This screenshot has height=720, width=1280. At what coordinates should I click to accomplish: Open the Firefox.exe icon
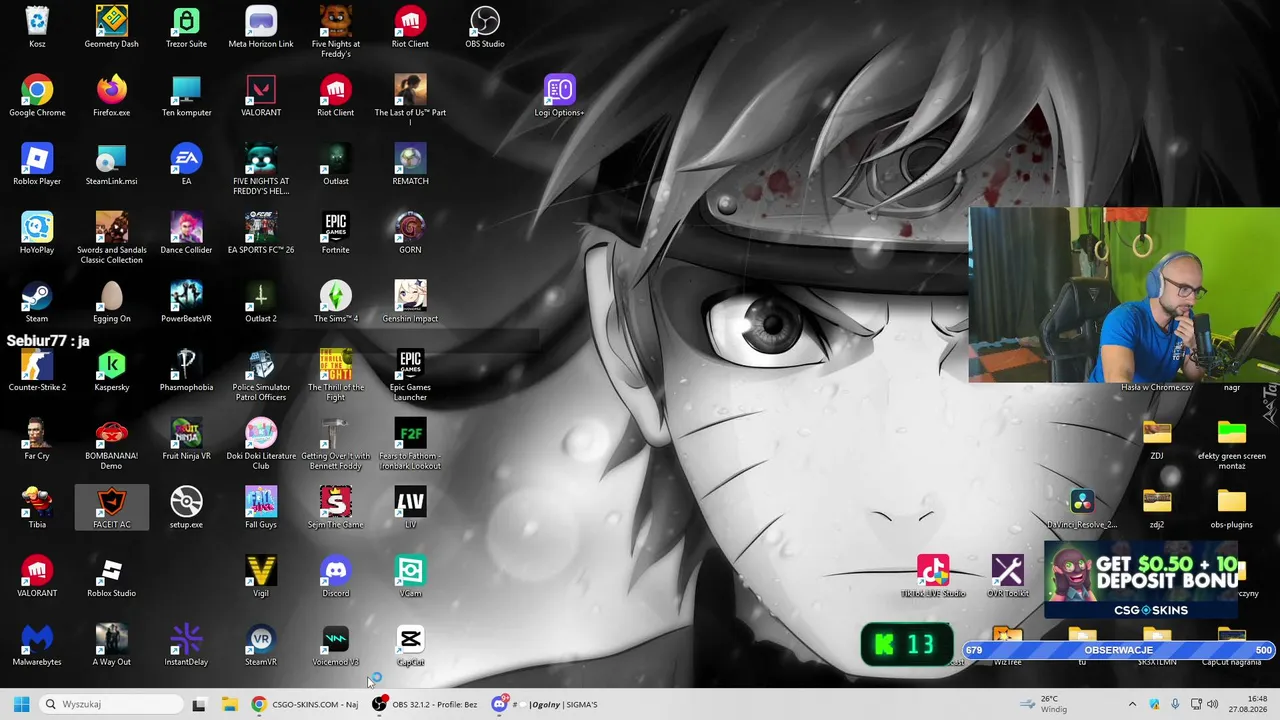tap(112, 96)
